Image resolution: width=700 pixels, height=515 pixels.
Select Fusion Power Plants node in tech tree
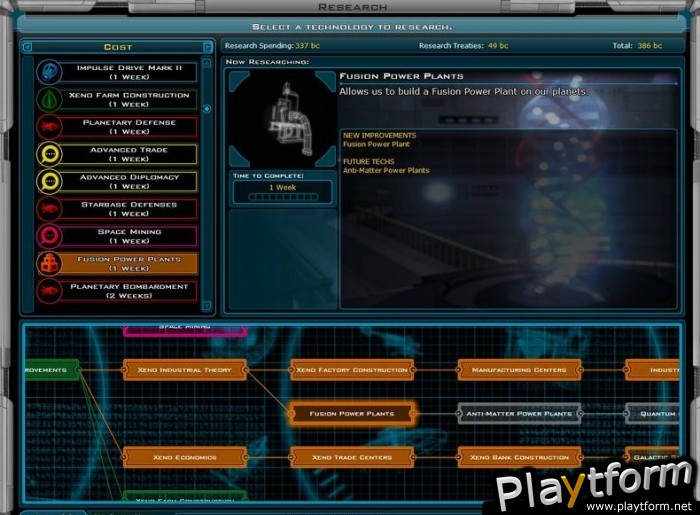coord(352,414)
